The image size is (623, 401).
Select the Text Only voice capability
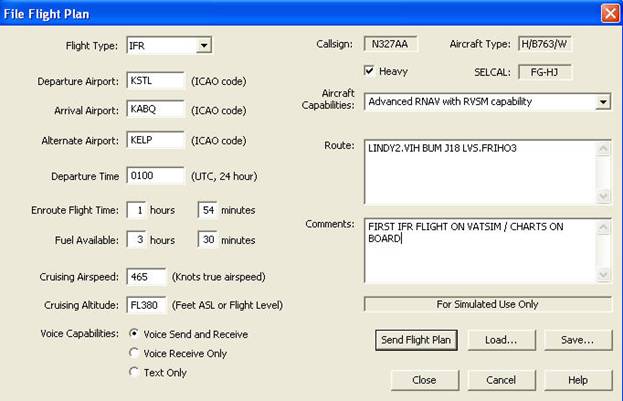(x=135, y=372)
